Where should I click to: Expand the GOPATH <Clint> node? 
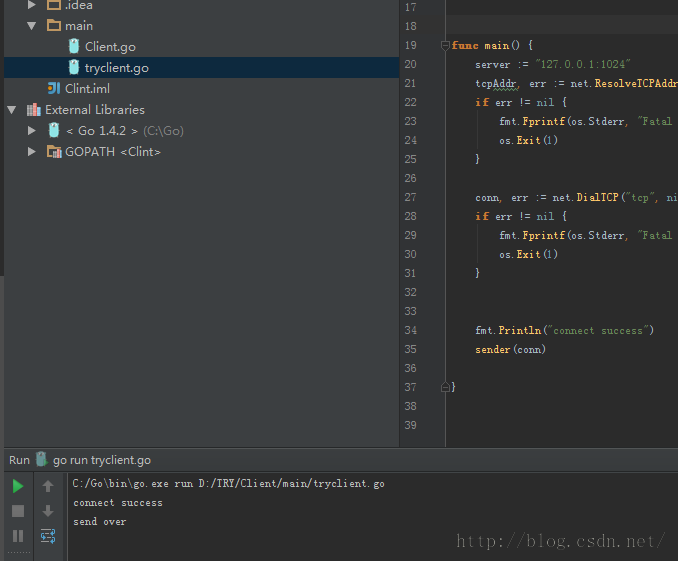[x=32, y=151]
